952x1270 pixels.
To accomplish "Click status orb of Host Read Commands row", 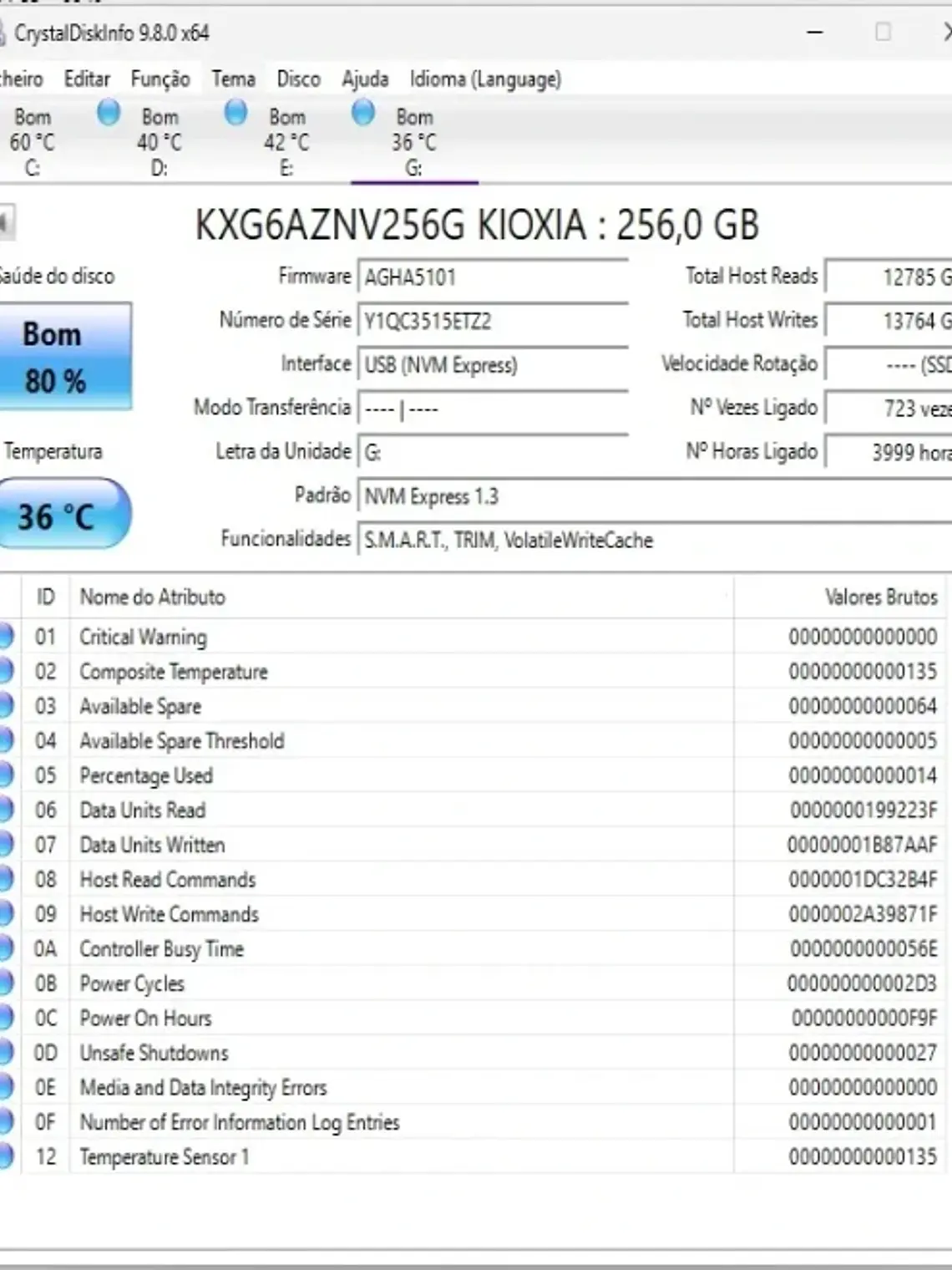I will click(x=5, y=879).
